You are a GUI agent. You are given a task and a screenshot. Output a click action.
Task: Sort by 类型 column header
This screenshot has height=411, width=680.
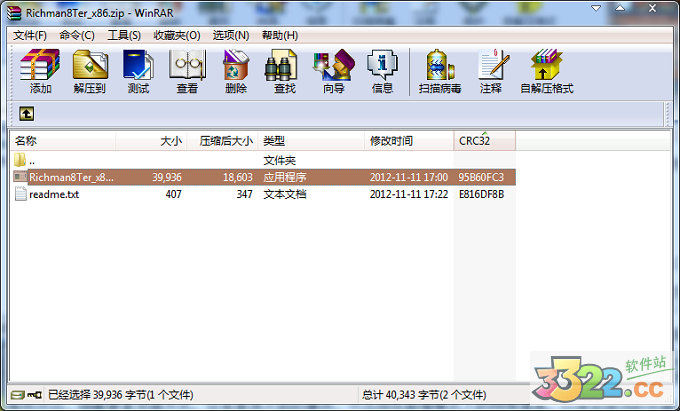[x=311, y=141]
